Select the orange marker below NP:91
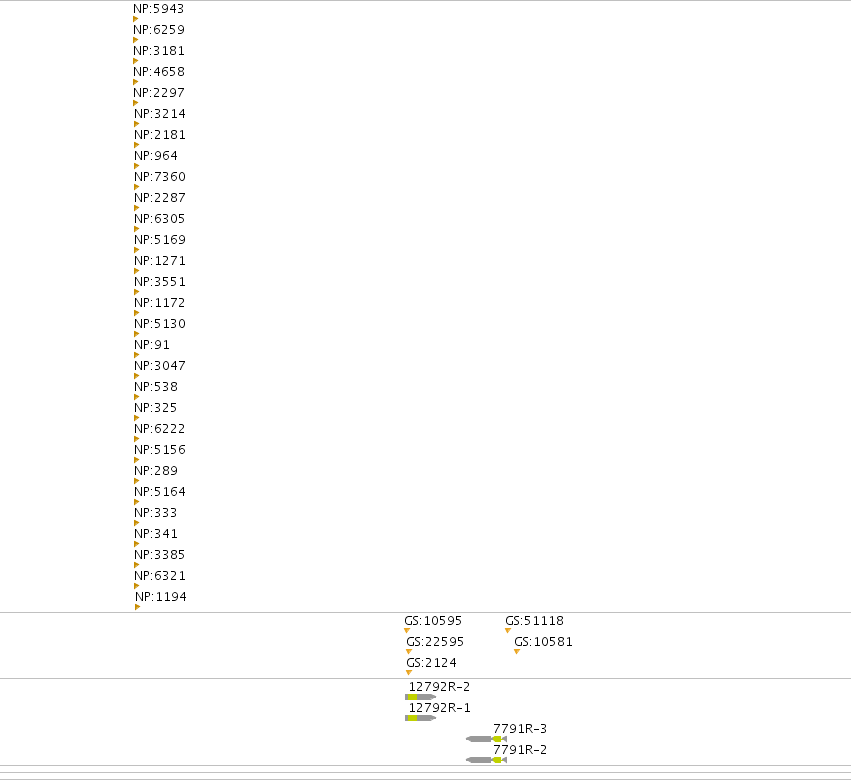This screenshot has height=780, width=851. [x=136, y=355]
